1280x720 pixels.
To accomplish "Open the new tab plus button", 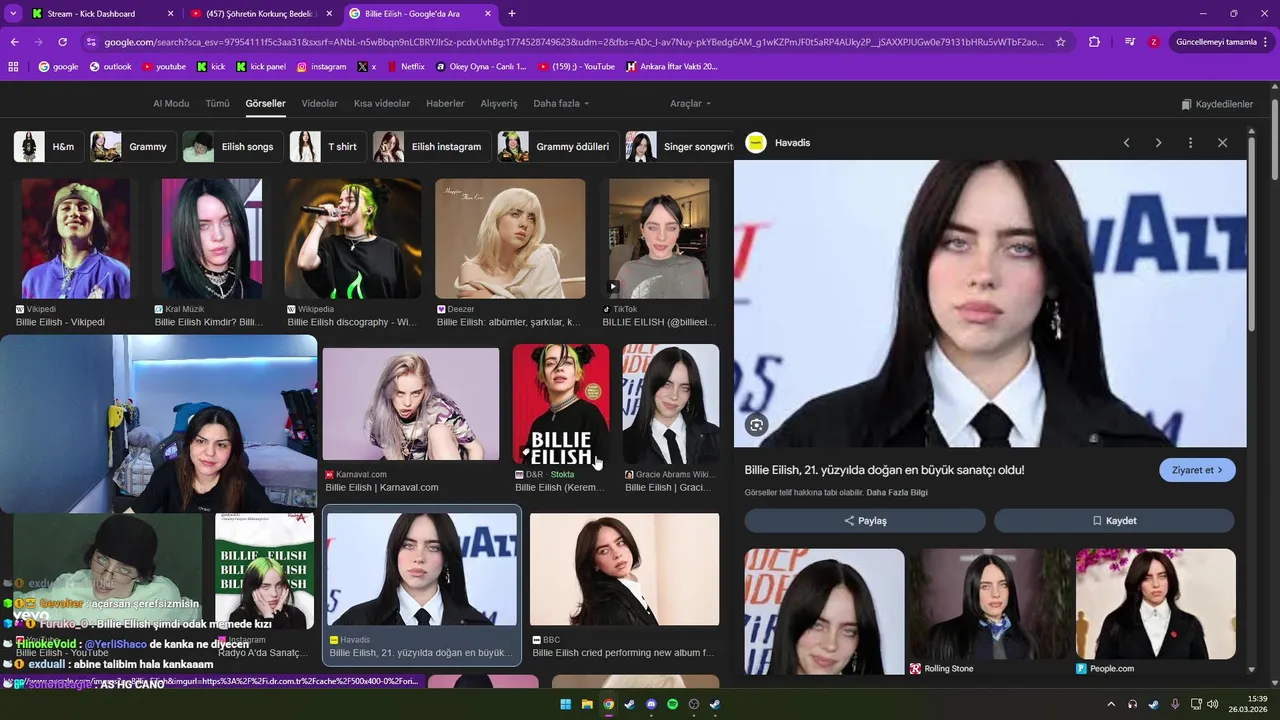I will click(512, 14).
